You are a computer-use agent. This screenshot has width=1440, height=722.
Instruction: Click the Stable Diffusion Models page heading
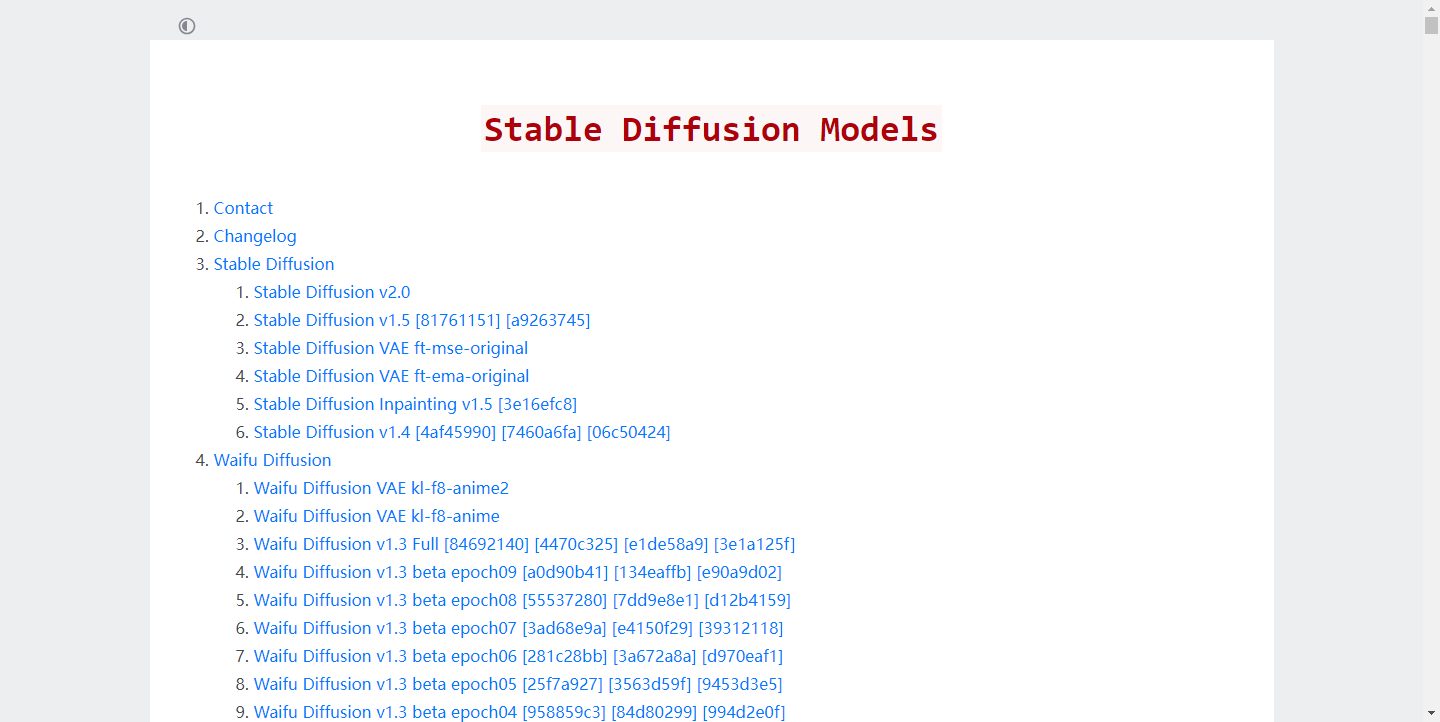711,129
